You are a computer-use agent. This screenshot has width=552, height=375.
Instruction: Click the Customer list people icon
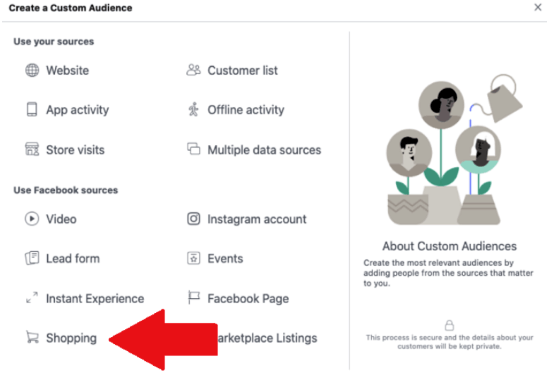(193, 70)
